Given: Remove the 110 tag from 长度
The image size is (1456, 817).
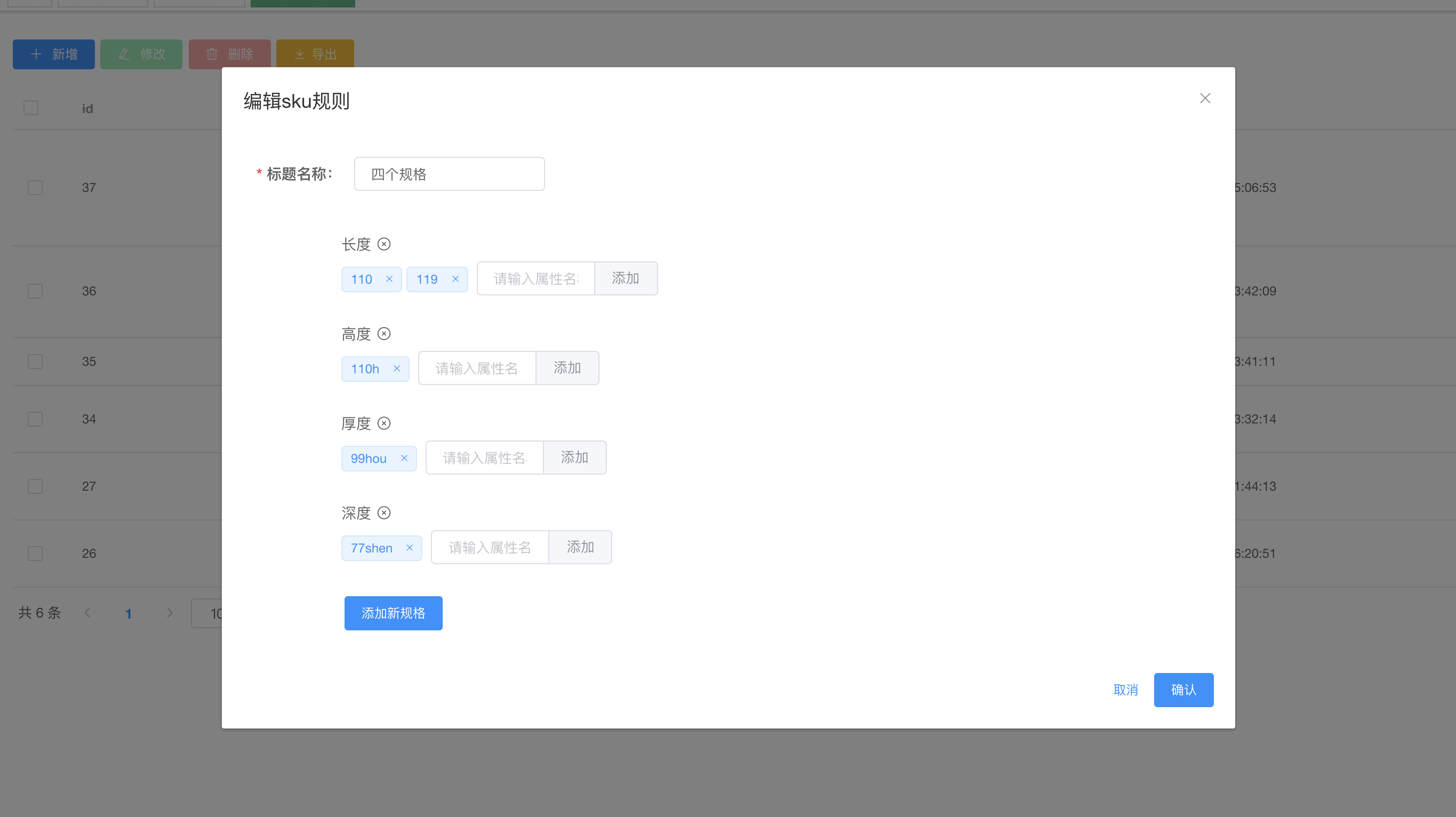Looking at the screenshot, I should [x=389, y=279].
